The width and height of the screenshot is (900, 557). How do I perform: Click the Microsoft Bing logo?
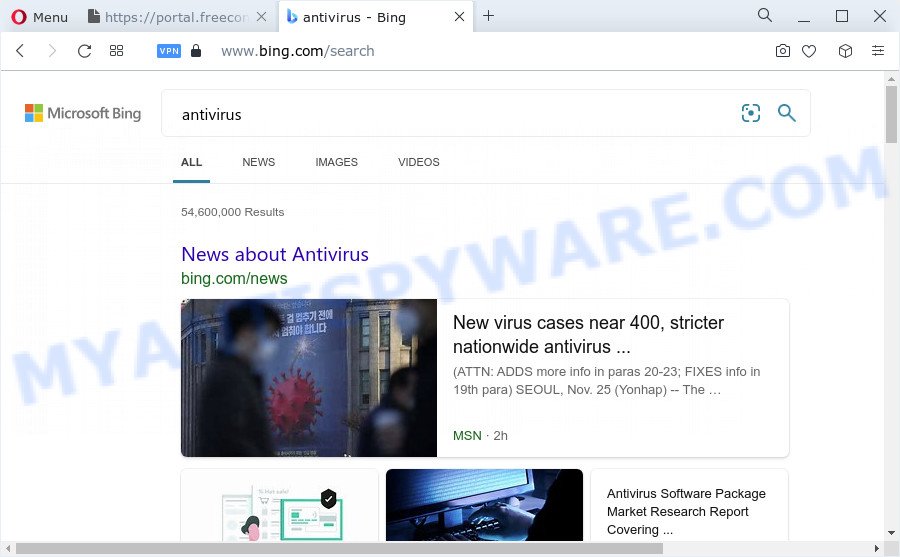click(83, 113)
